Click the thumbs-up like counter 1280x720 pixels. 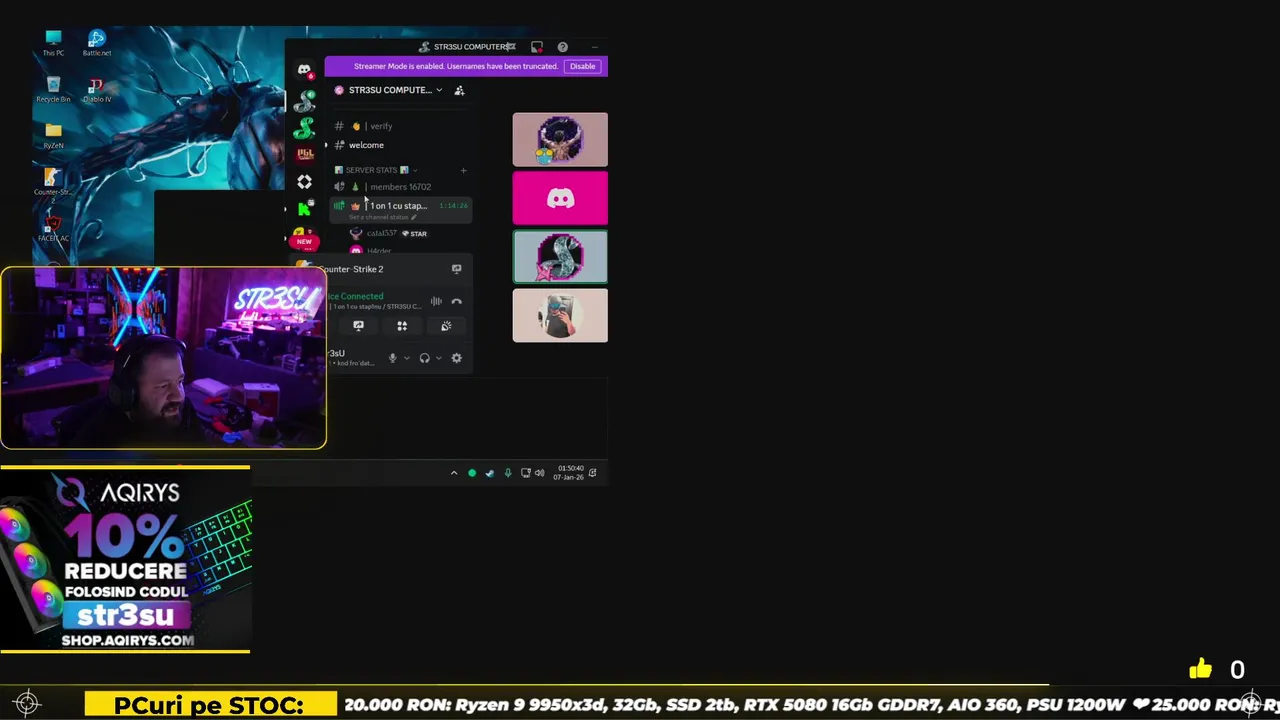click(x=1216, y=669)
